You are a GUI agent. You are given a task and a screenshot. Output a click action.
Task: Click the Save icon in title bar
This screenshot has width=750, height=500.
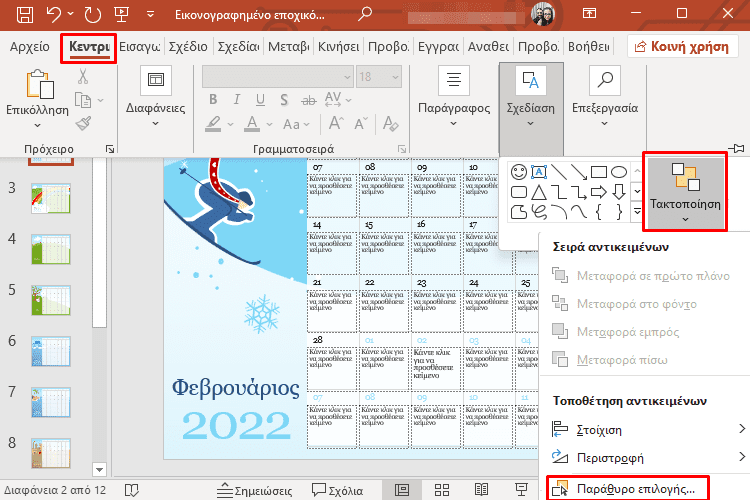point(25,14)
